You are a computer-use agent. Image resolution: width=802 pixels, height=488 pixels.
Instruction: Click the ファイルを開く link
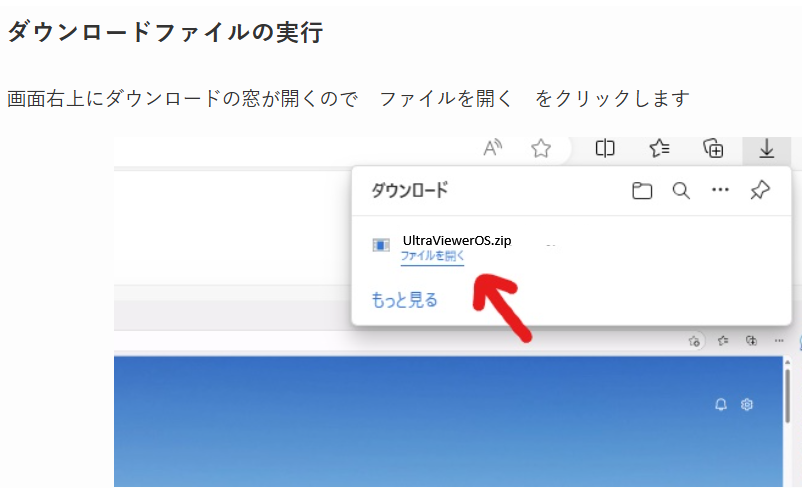[432, 256]
